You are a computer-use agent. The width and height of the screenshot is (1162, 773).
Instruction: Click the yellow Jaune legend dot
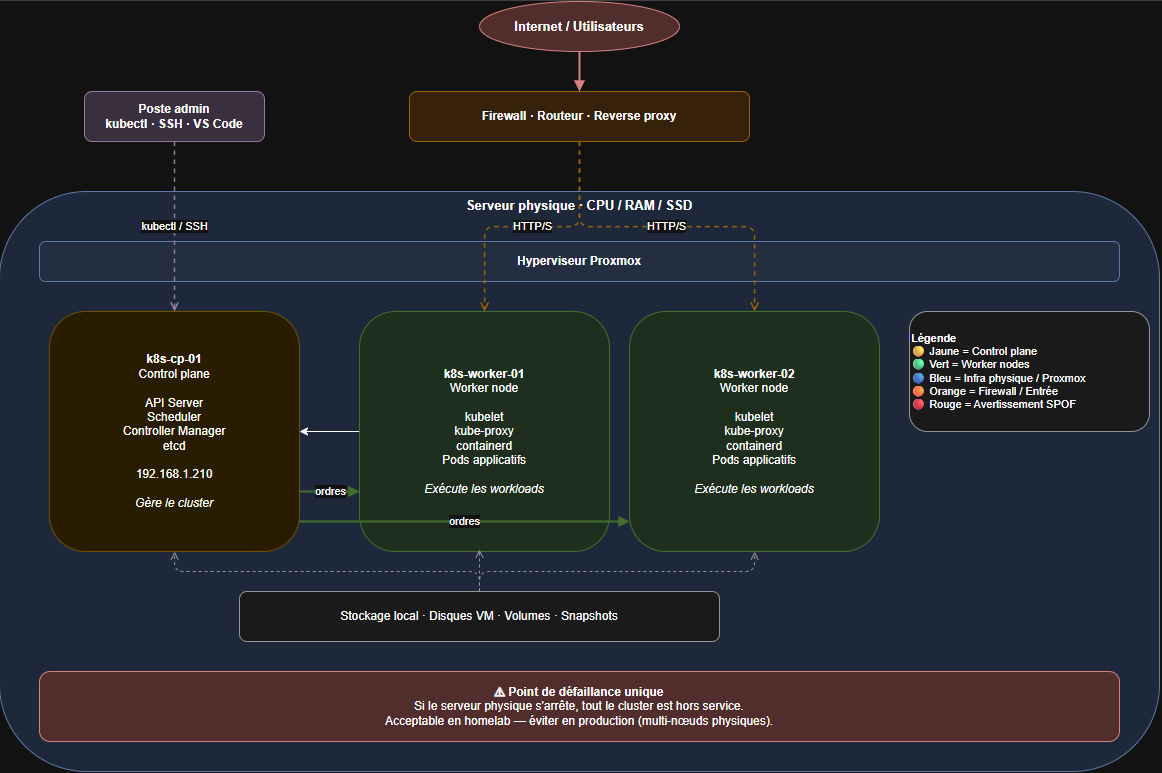point(918,351)
